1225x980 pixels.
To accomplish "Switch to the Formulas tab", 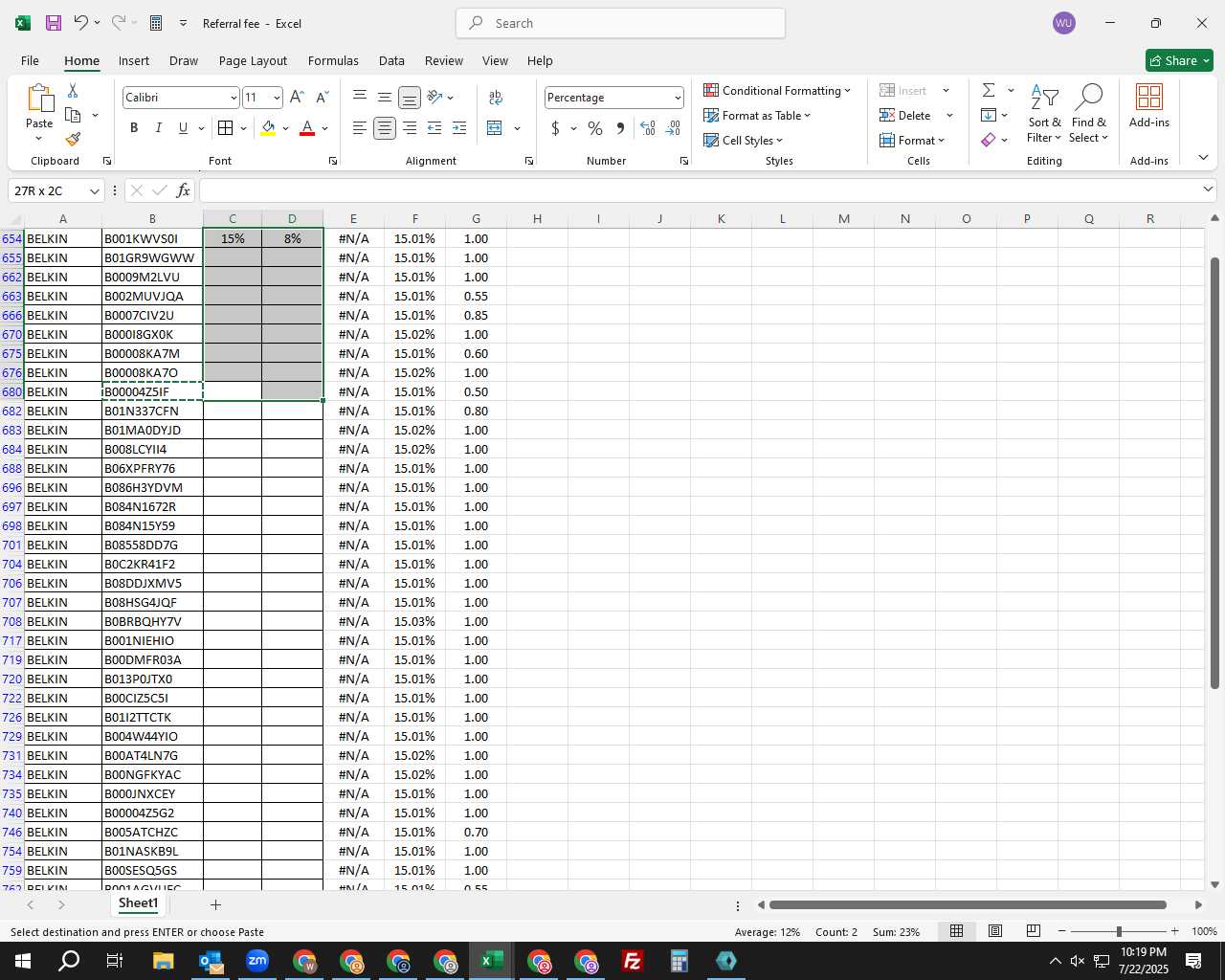I will click(333, 60).
